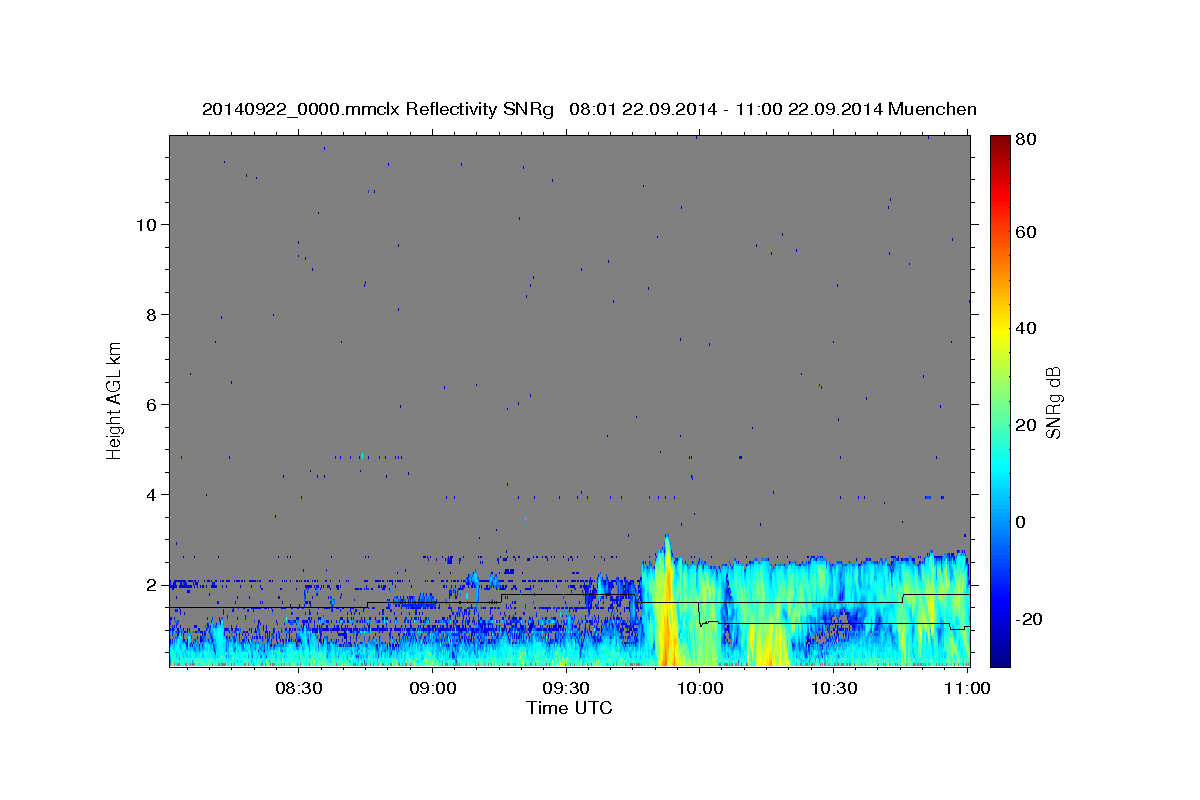Select the 'Time UTC' axis label
This screenshot has width=1200, height=800.
click(x=569, y=708)
